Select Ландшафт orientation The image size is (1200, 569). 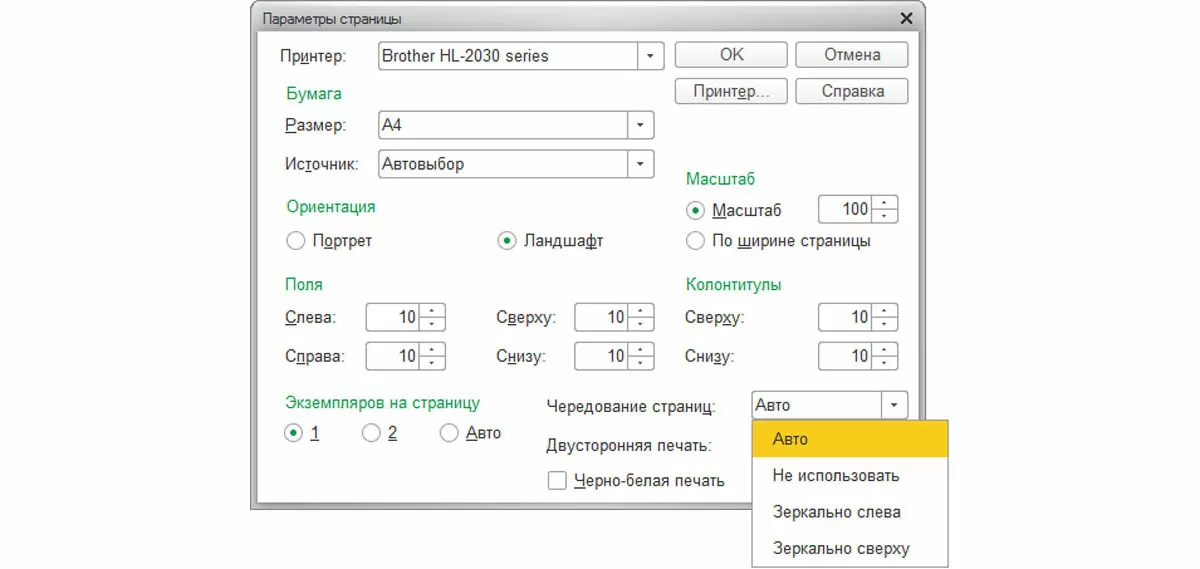point(506,241)
